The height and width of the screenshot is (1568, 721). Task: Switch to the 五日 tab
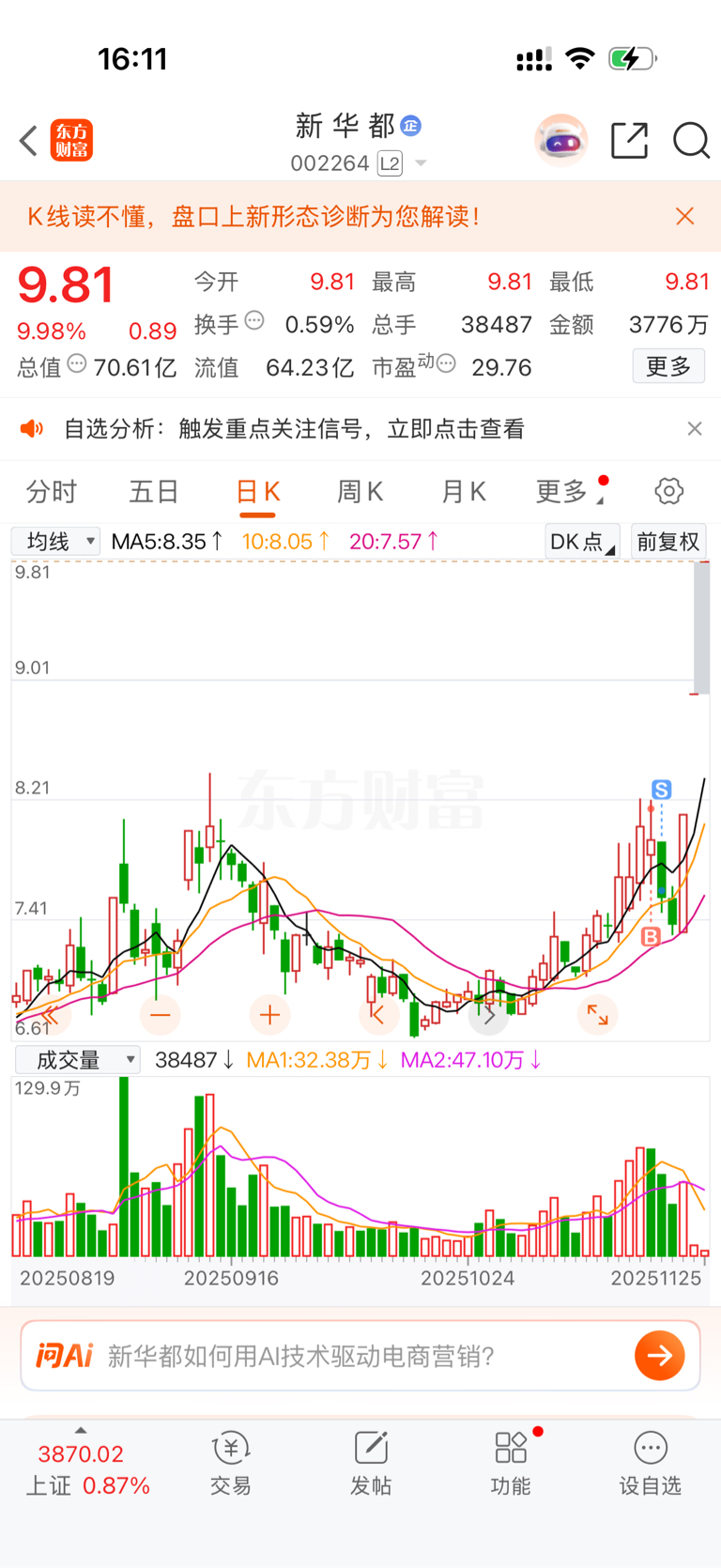point(154,491)
